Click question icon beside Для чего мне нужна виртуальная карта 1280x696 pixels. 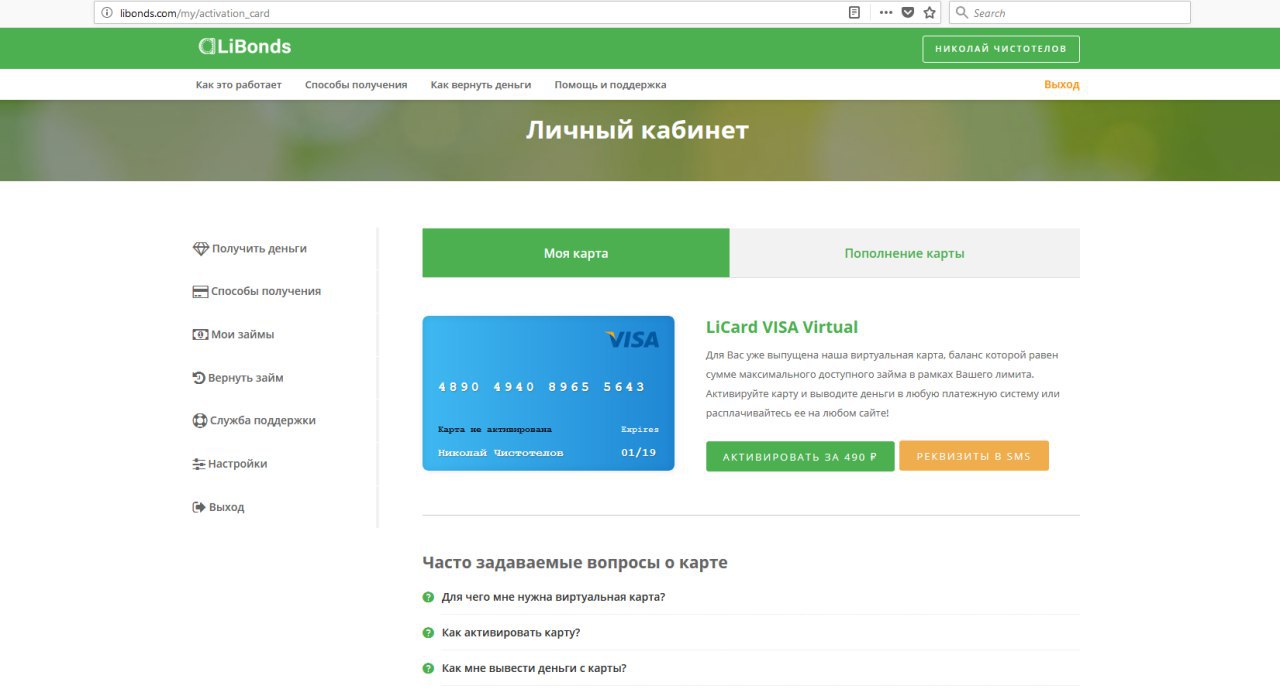point(428,597)
